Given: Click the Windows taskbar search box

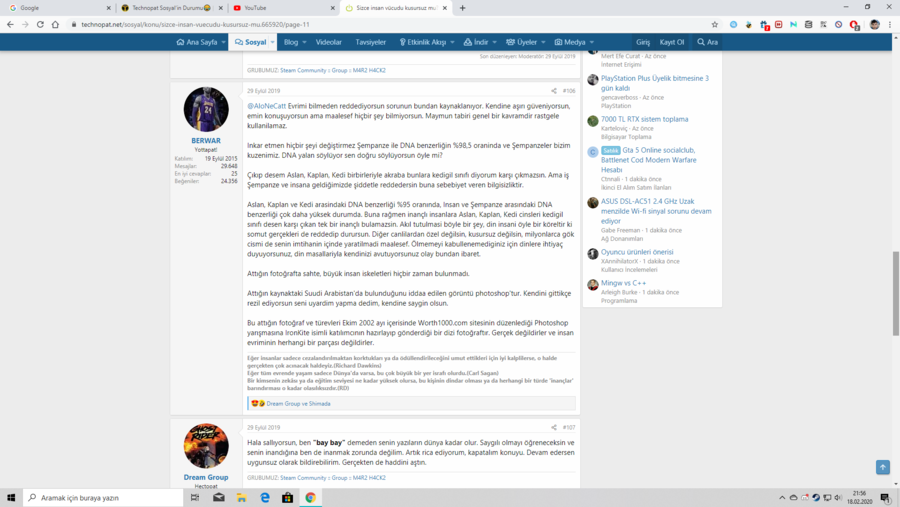Looking at the screenshot, I should [103, 497].
